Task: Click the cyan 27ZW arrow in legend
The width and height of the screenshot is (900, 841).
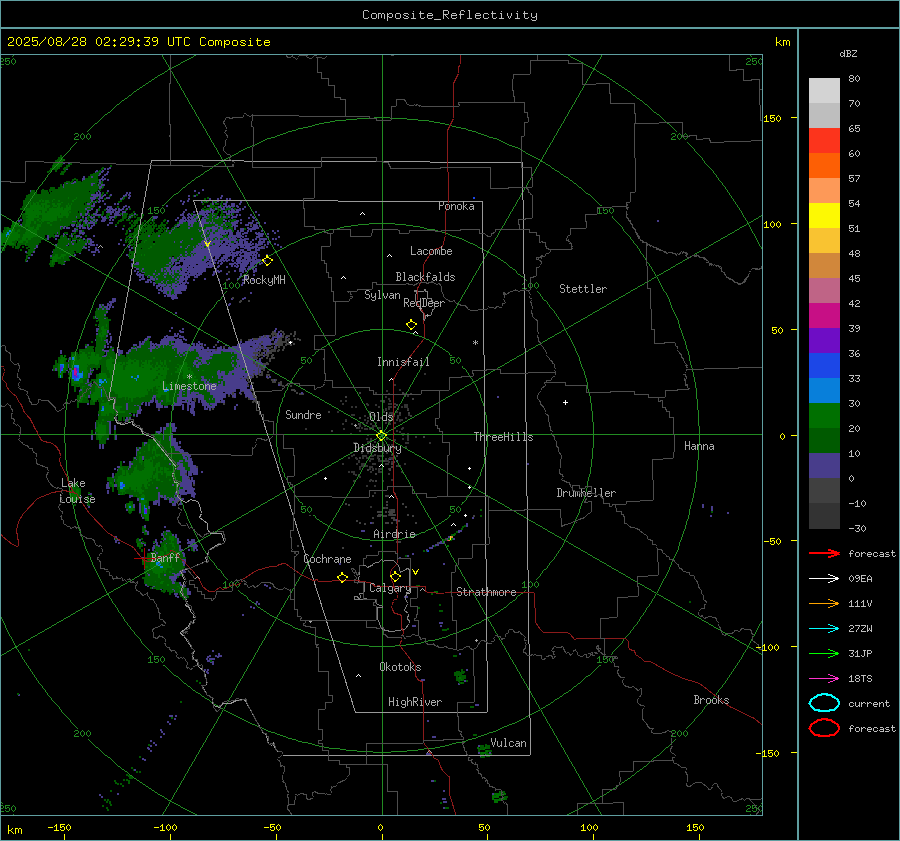Action: [824, 629]
